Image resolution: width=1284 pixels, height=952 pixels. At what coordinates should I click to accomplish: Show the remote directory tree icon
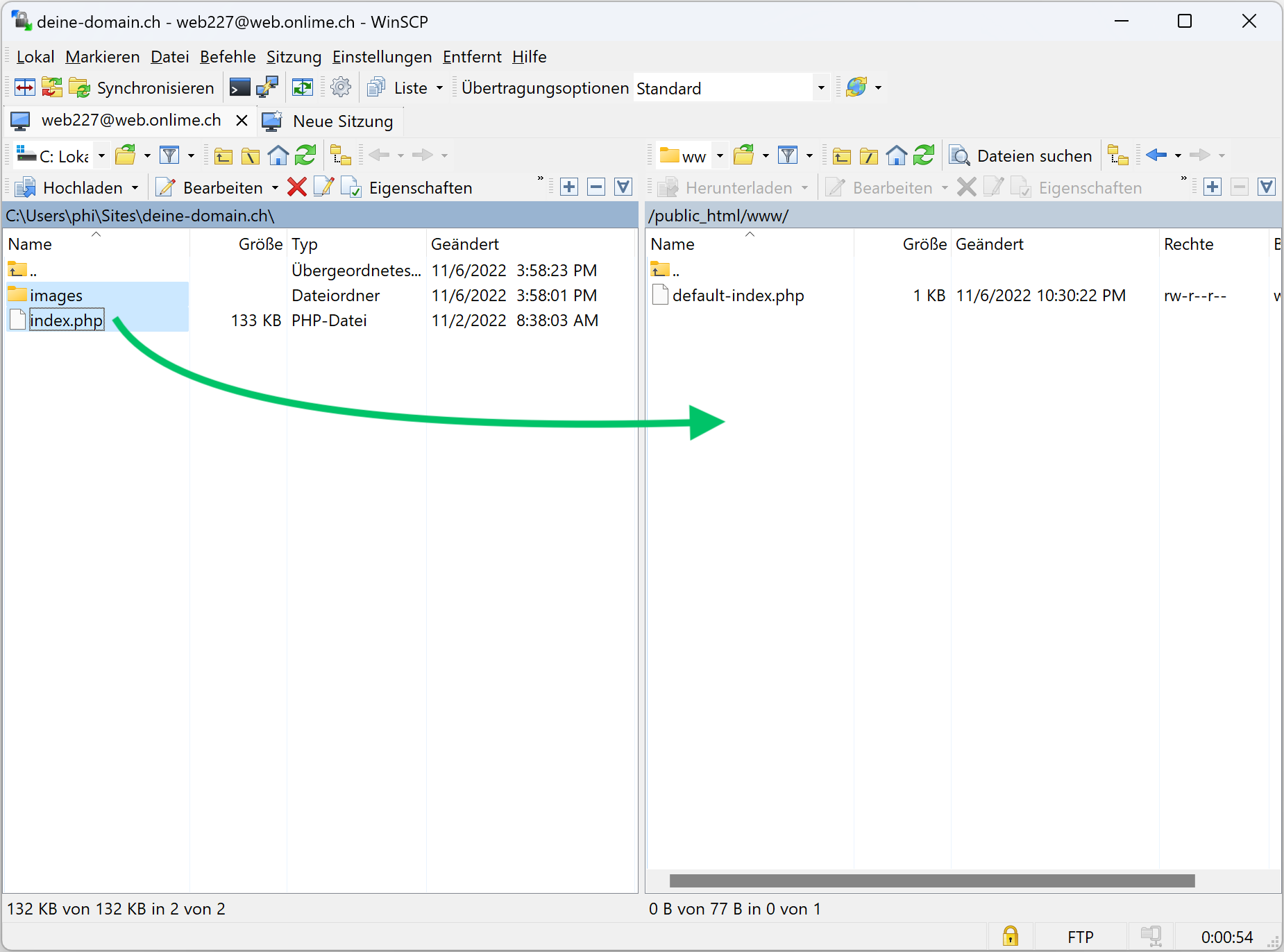click(x=1118, y=155)
